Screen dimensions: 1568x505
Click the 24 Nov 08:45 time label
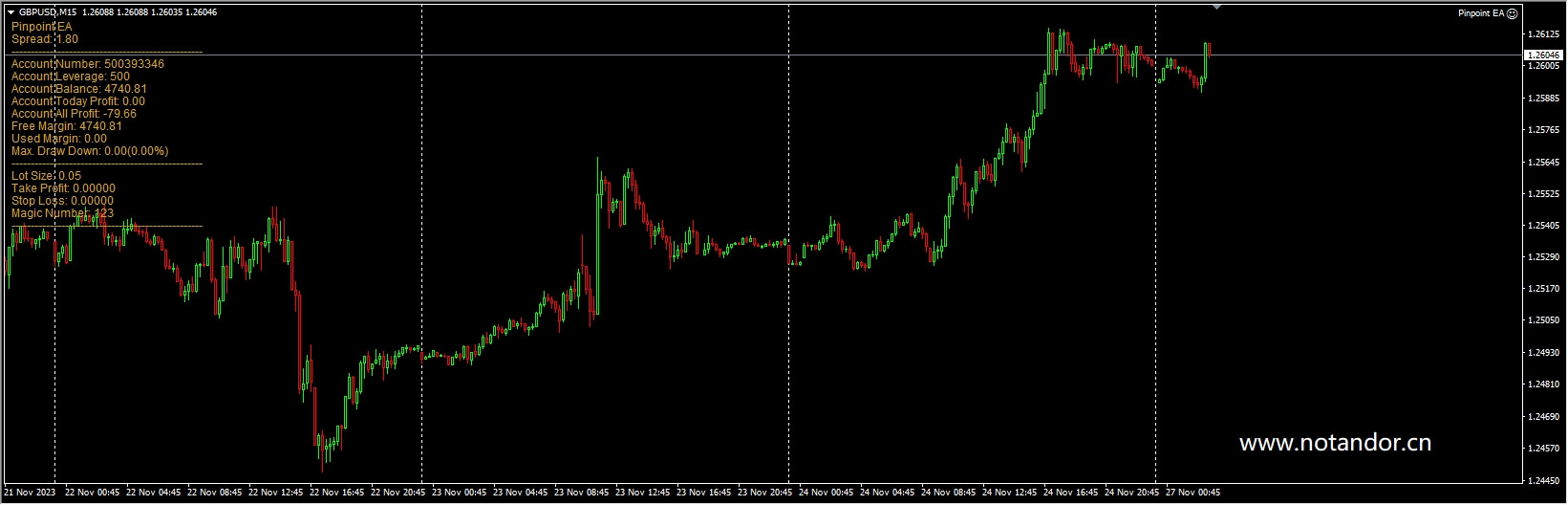pos(948,493)
